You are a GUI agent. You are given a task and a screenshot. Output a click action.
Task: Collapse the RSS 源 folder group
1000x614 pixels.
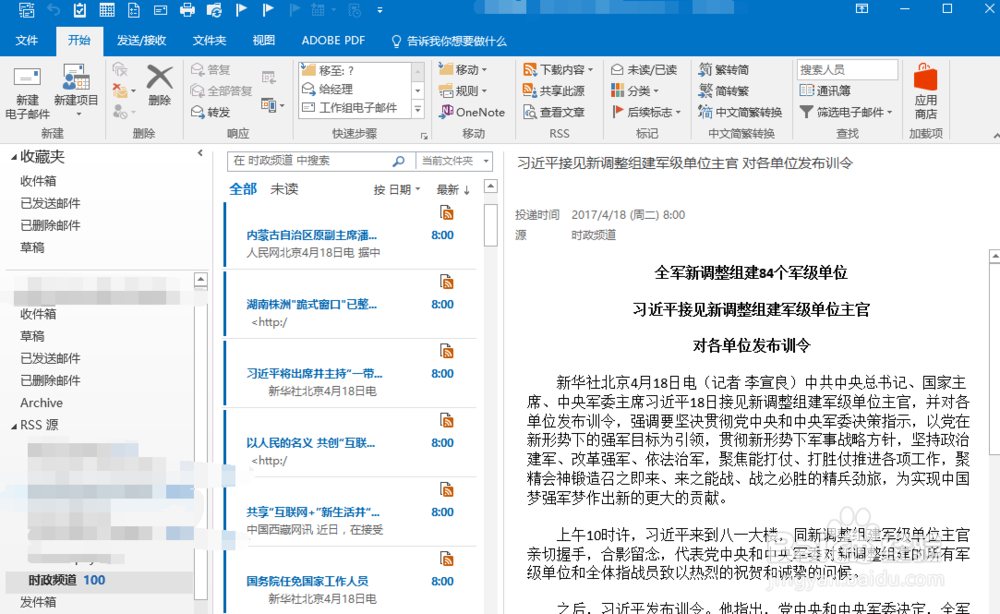[14, 424]
